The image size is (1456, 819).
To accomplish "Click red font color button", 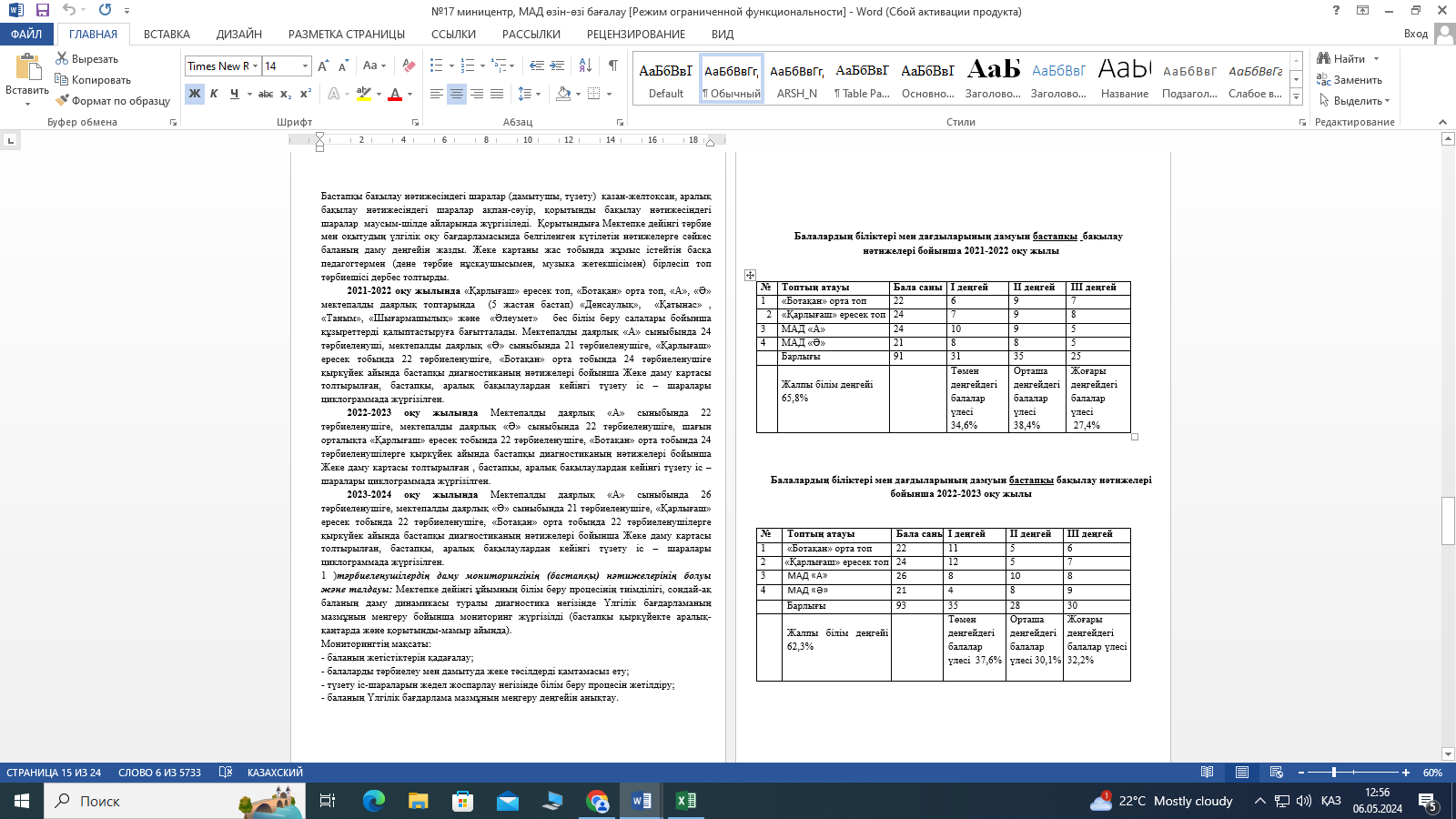I will (x=395, y=94).
